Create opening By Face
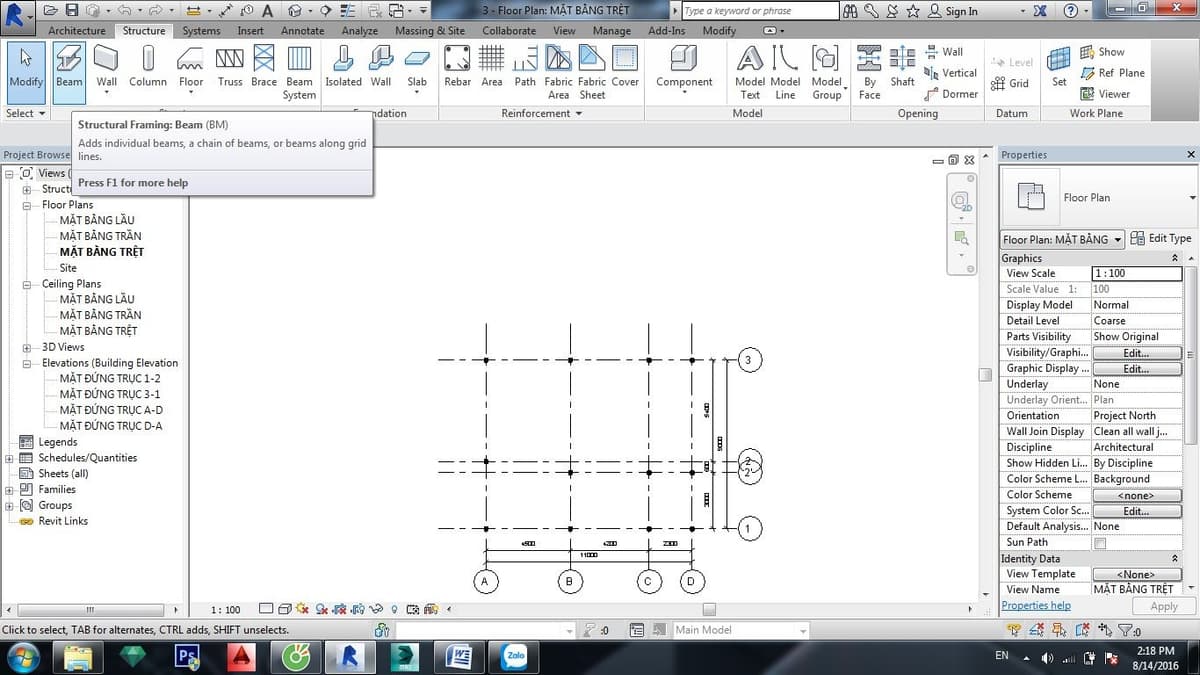Viewport: 1200px width, 675px height. (x=869, y=71)
